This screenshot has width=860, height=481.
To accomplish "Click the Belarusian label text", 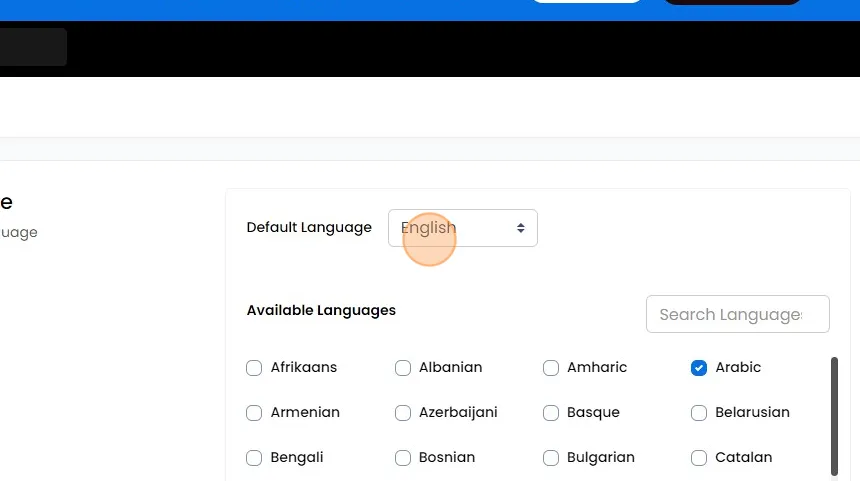I will click(752, 412).
